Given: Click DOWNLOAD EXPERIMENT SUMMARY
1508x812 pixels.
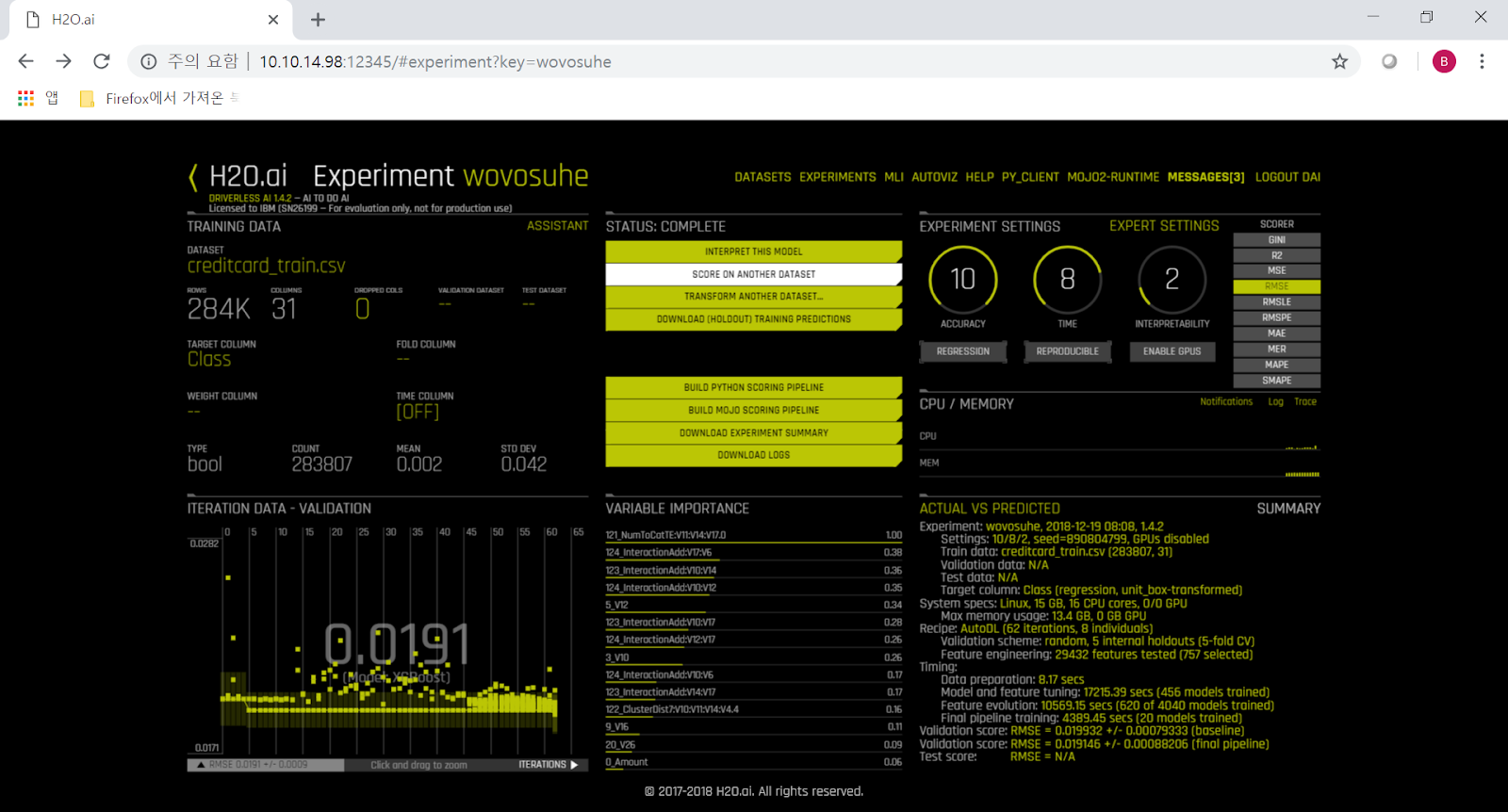Looking at the screenshot, I should (x=754, y=432).
